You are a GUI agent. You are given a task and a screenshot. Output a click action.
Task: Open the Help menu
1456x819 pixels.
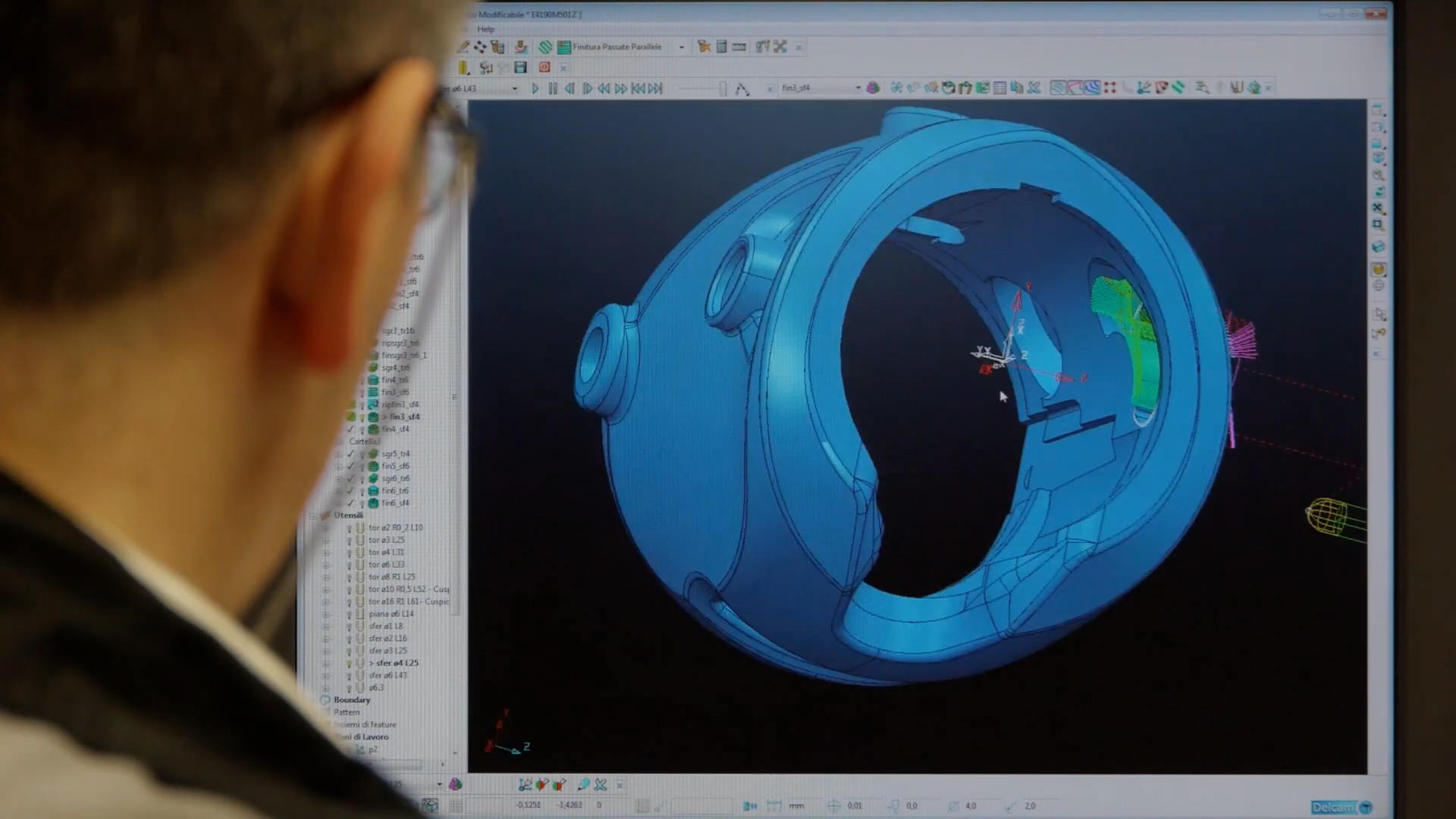(485, 30)
